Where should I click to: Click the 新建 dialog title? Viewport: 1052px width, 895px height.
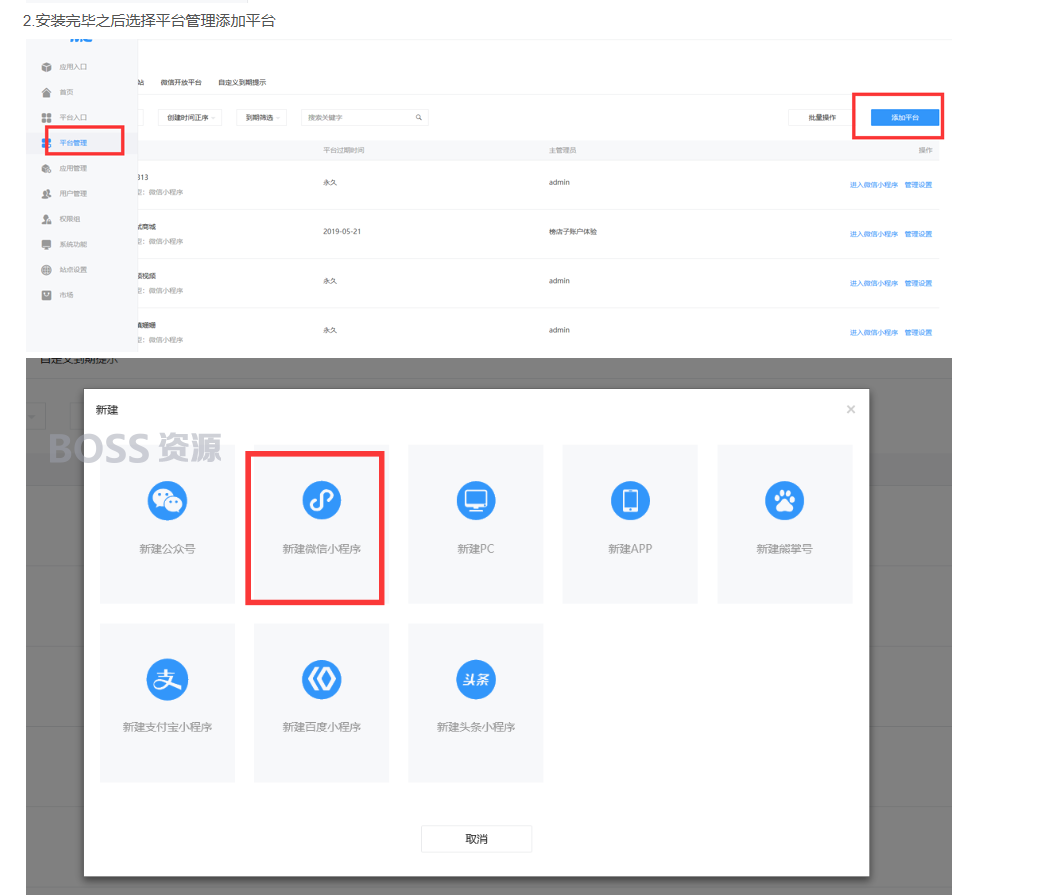point(107,410)
